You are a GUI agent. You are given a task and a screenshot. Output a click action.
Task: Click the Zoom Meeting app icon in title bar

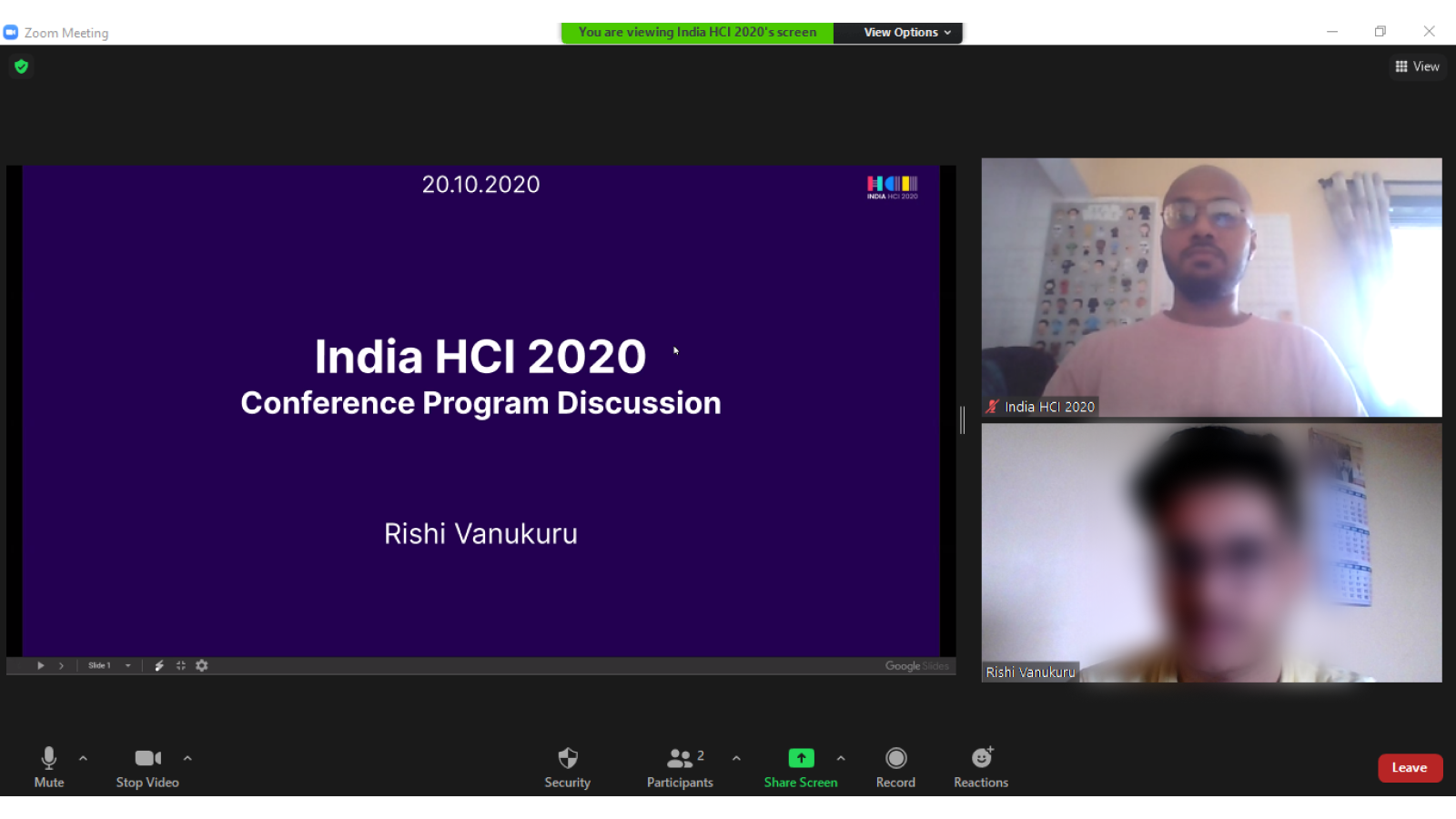pos(11,33)
